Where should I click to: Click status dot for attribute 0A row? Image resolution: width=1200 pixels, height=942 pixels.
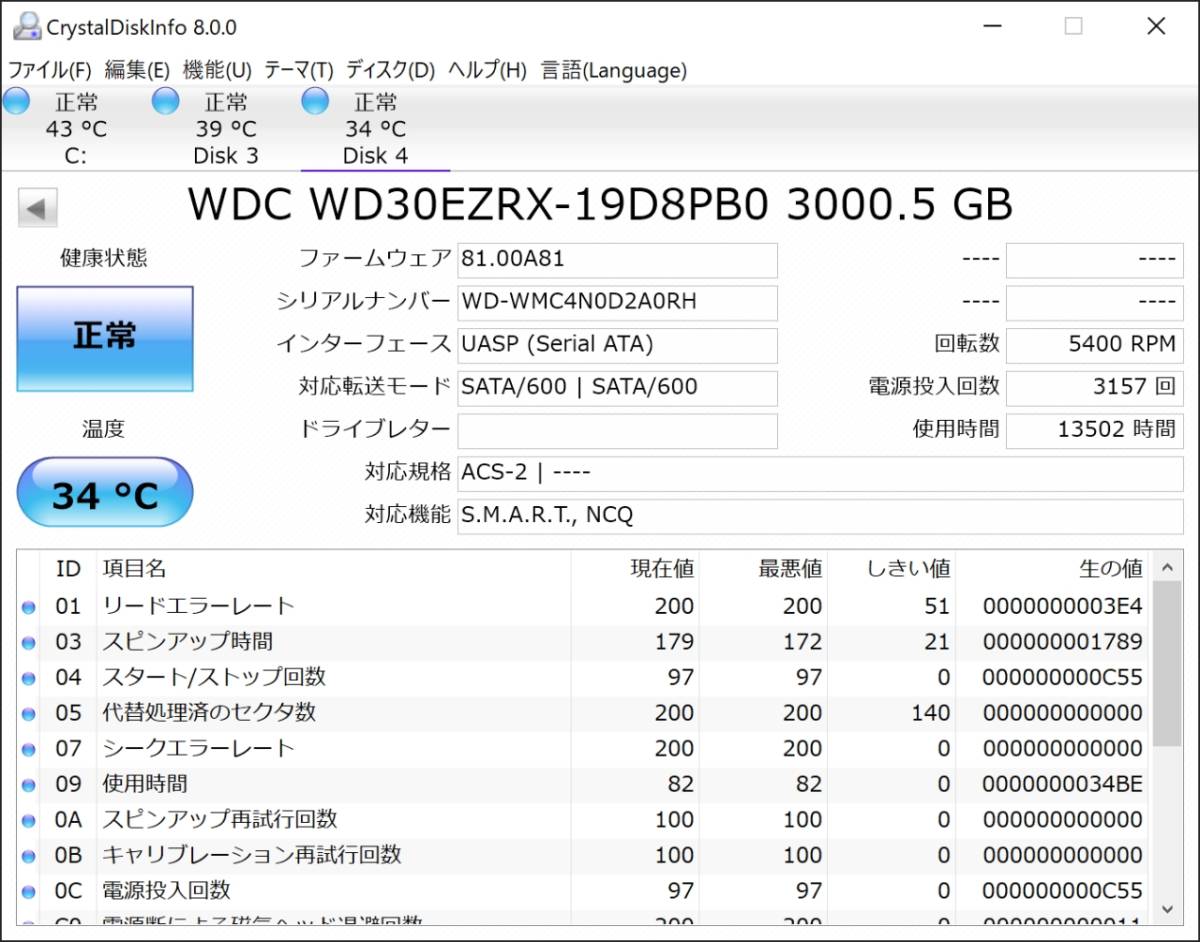point(28,821)
